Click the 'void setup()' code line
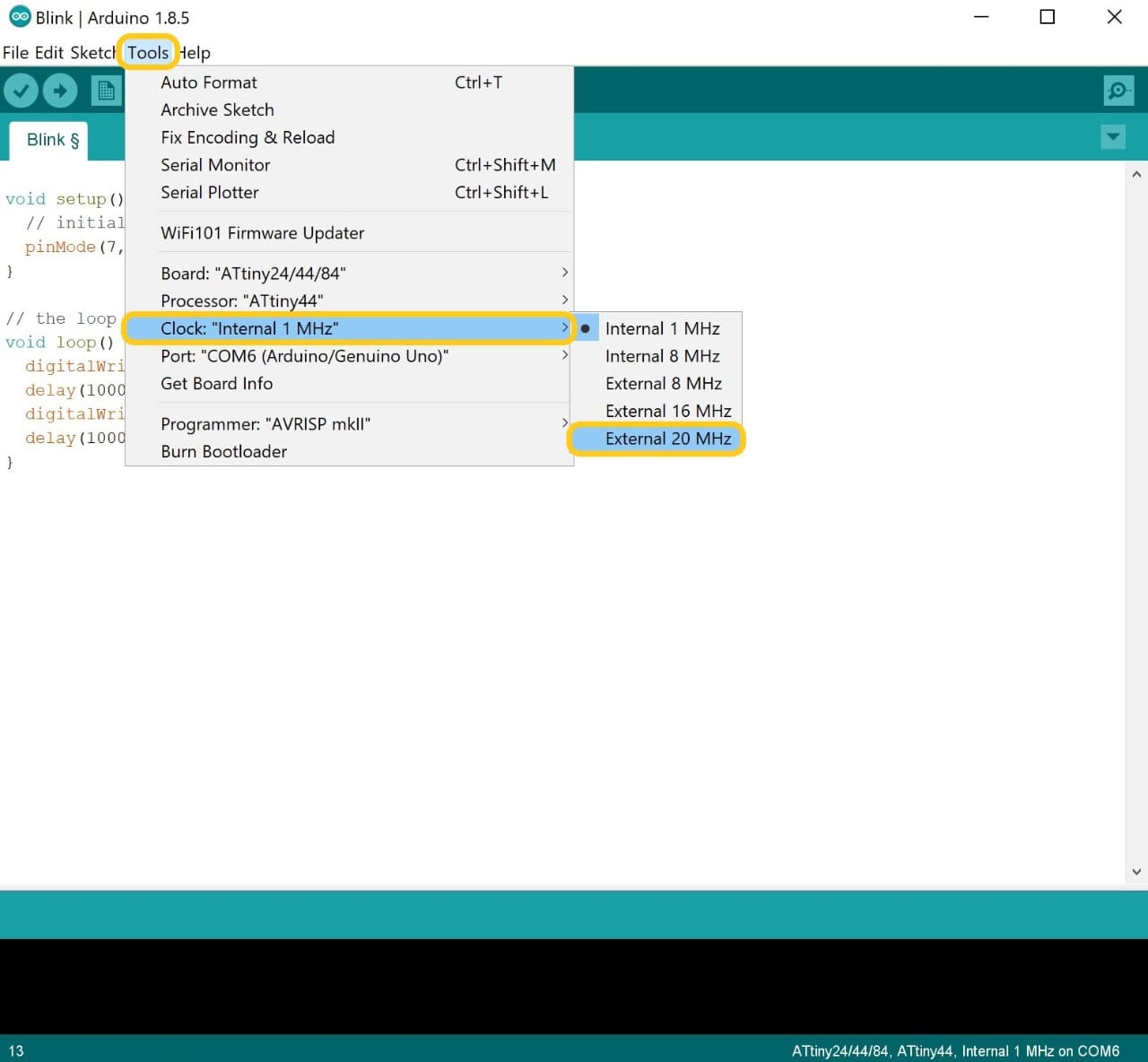Viewport: 1148px width, 1062px height. click(x=65, y=199)
